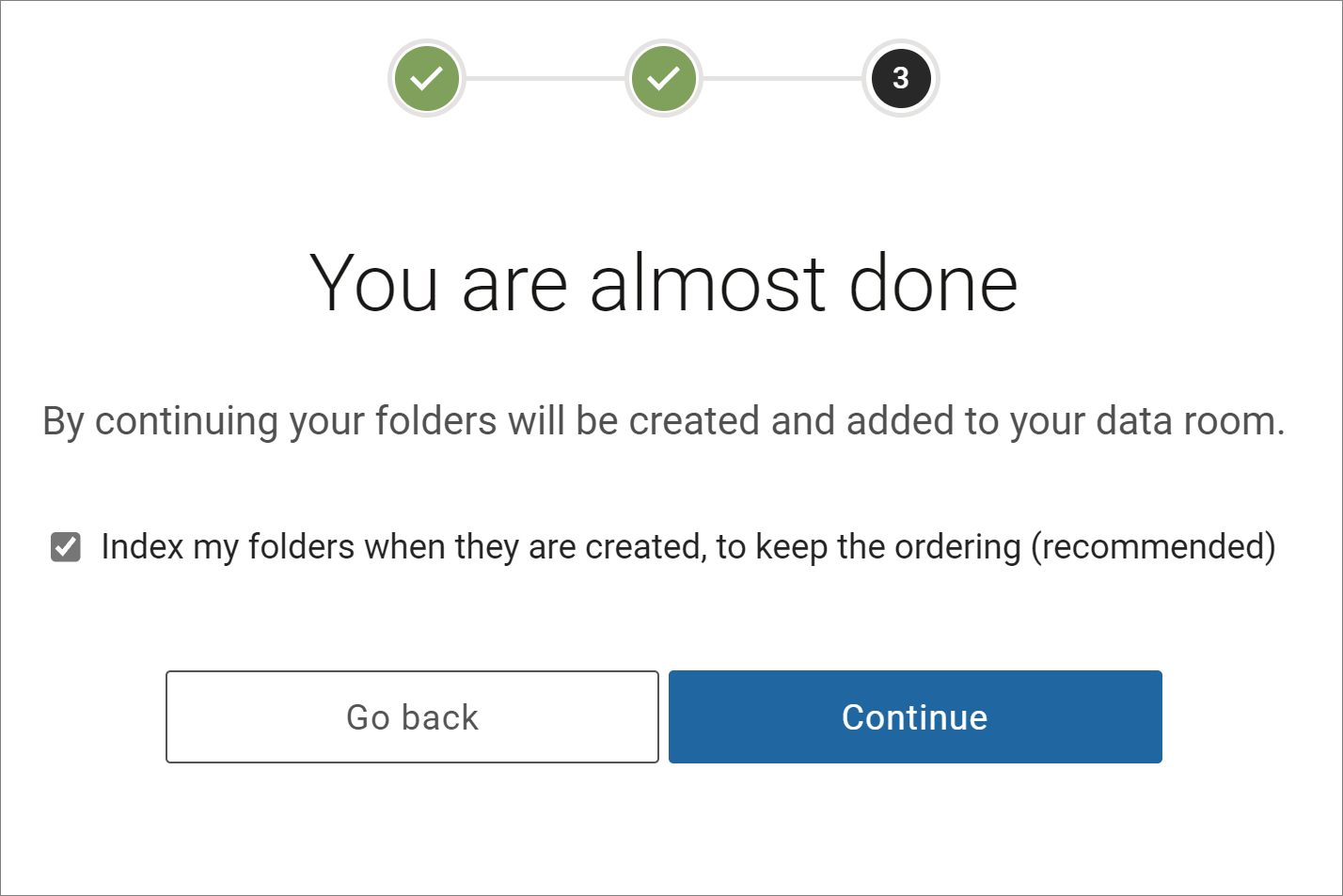Click the 'You are almost done' heading

[664, 283]
